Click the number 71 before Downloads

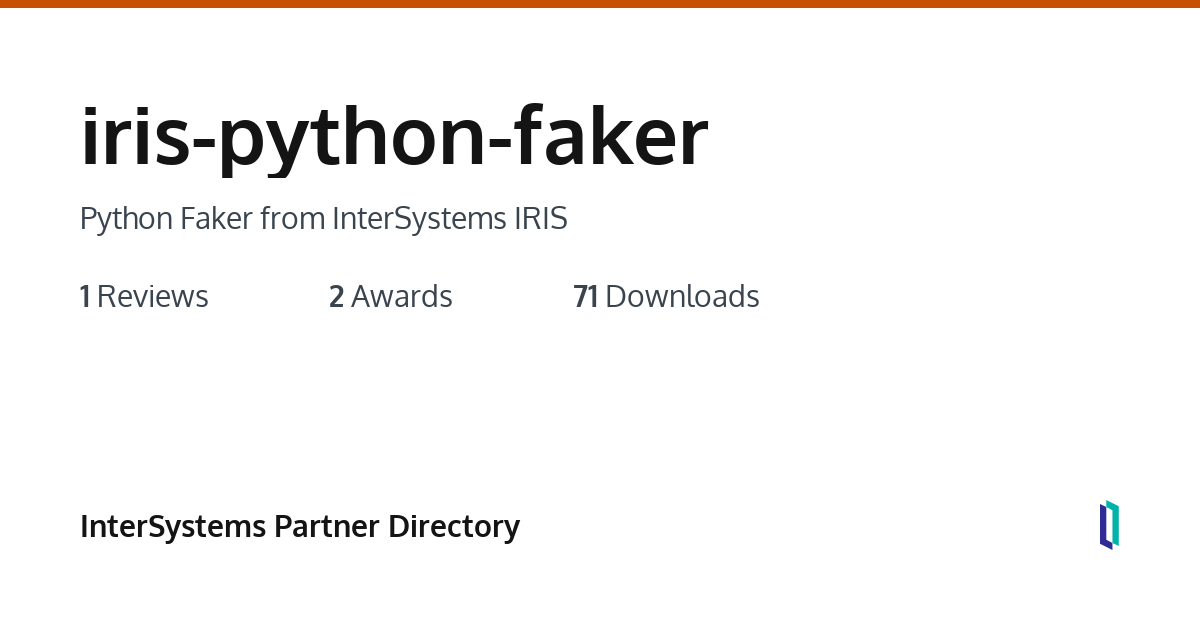coord(585,297)
